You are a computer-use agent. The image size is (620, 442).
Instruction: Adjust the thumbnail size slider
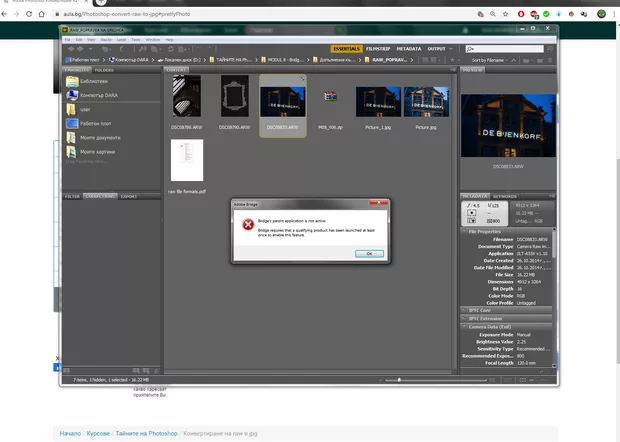point(400,380)
